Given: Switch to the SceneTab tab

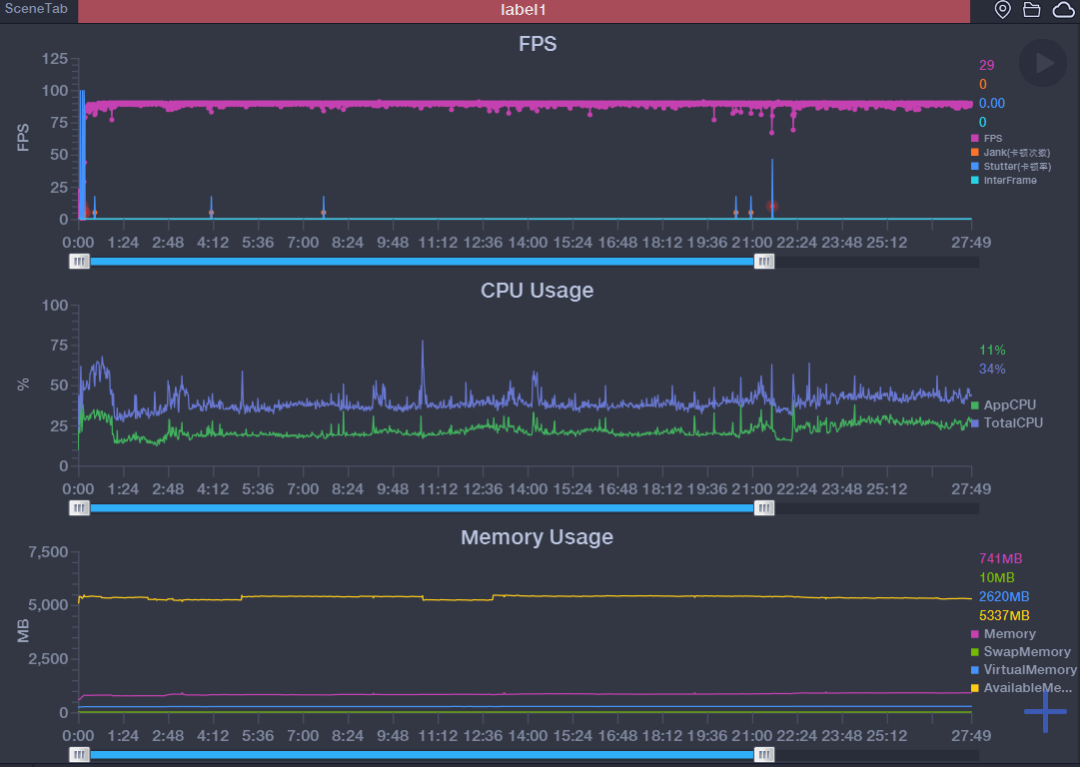Looking at the screenshot, I should (36, 8).
